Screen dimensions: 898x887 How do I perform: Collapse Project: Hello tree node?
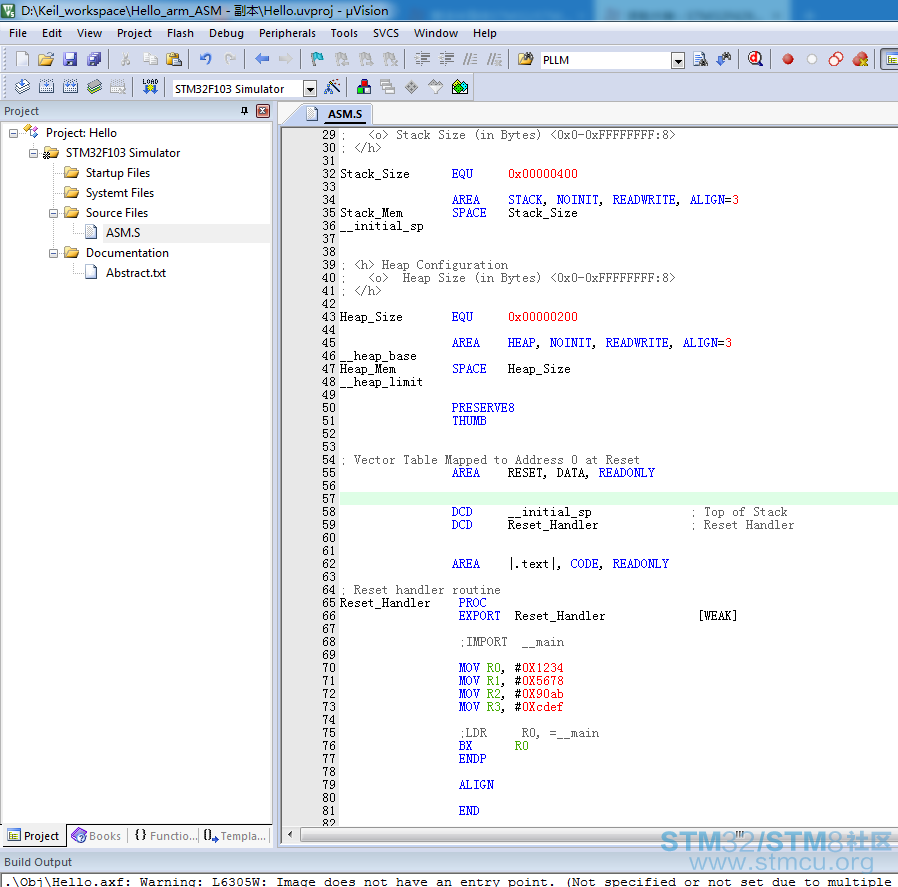click(x=13, y=133)
